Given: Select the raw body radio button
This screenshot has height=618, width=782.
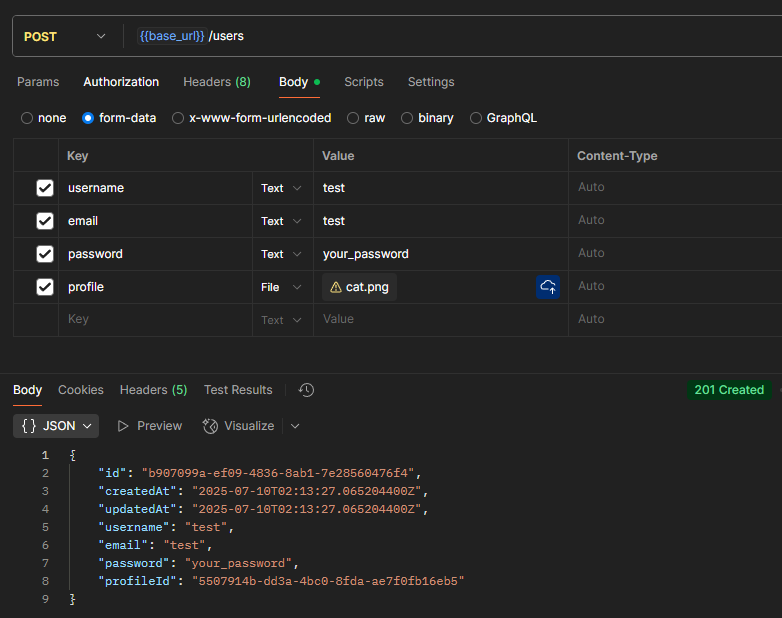Looking at the screenshot, I should (x=353, y=118).
